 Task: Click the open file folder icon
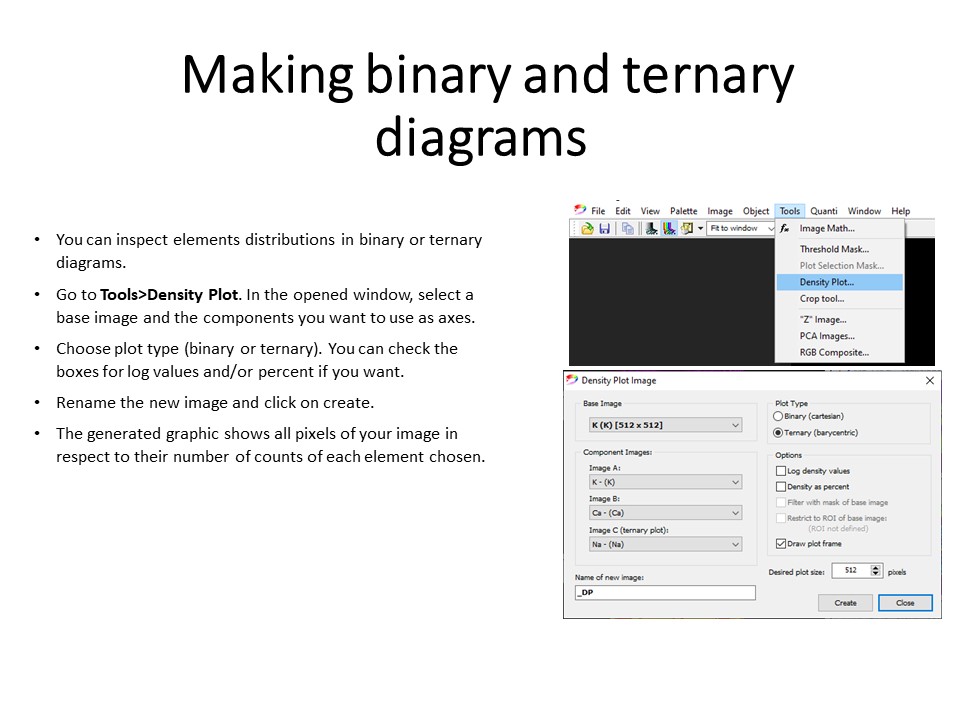pos(588,229)
